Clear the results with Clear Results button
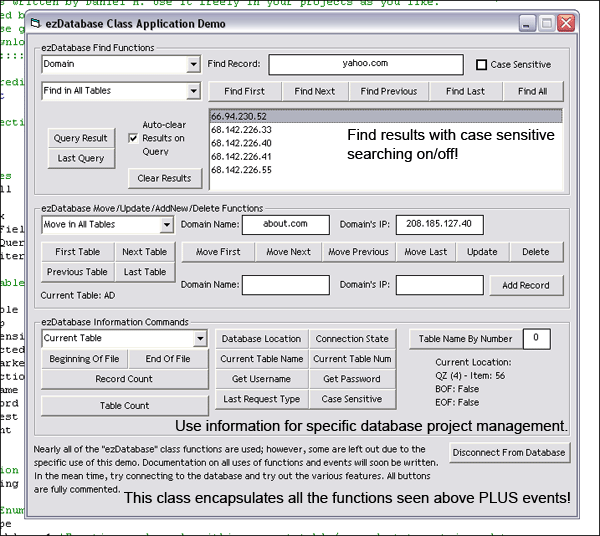The width and height of the screenshot is (600, 536). (165, 179)
